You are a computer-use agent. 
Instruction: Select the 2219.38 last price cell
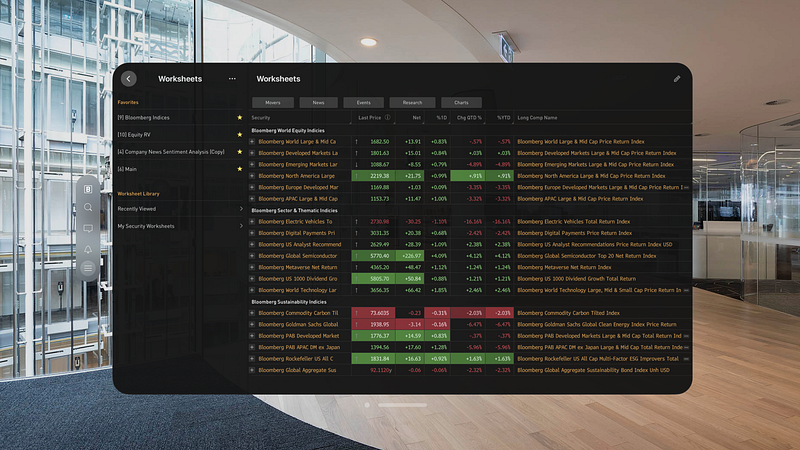(x=373, y=176)
